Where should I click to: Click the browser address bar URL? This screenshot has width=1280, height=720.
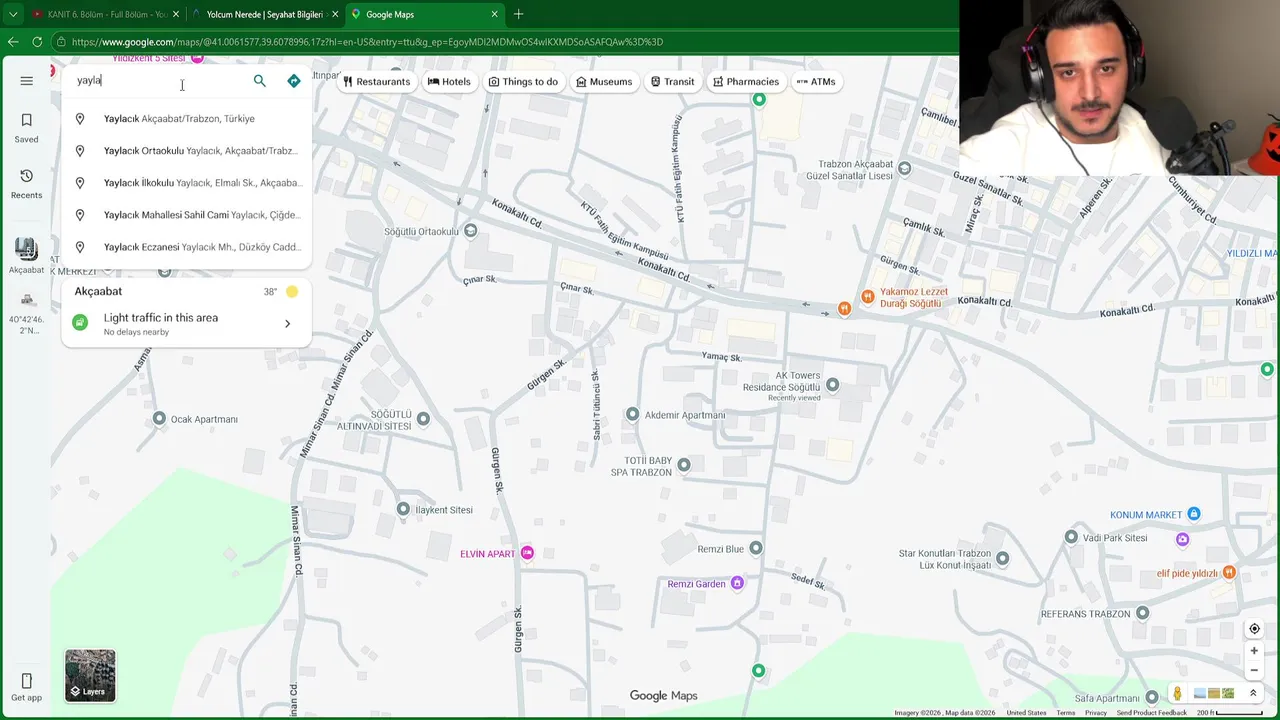368,42
